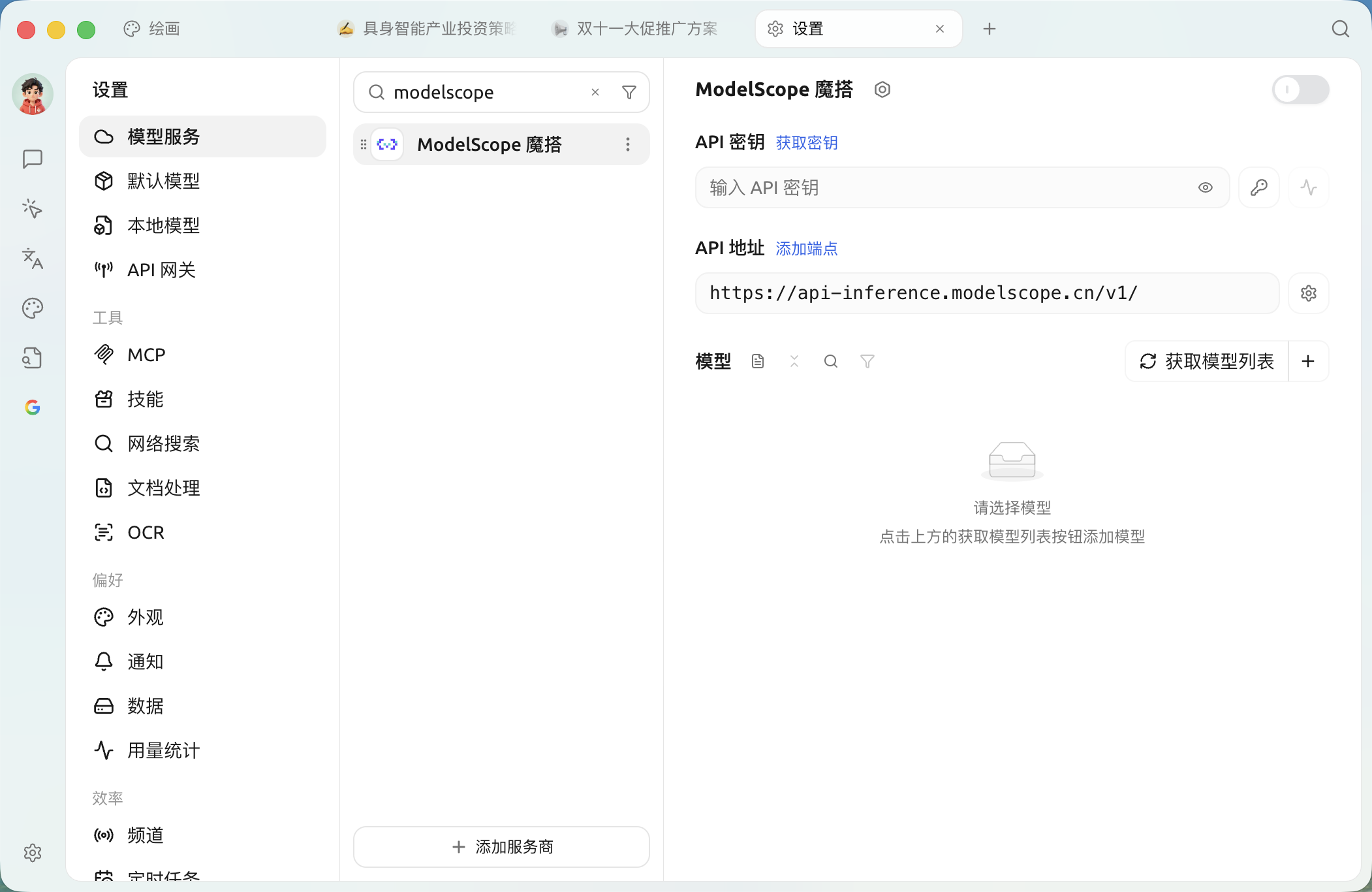Open 外观 preferences
Screen dimensions: 1372x892
[202, 617]
